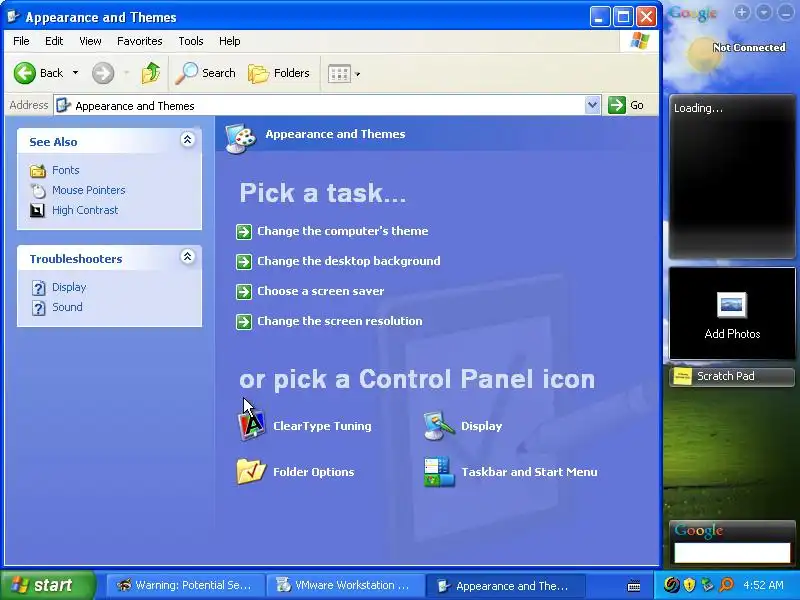
Task: Click the Change the desktop background link
Action: pos(348,261)
